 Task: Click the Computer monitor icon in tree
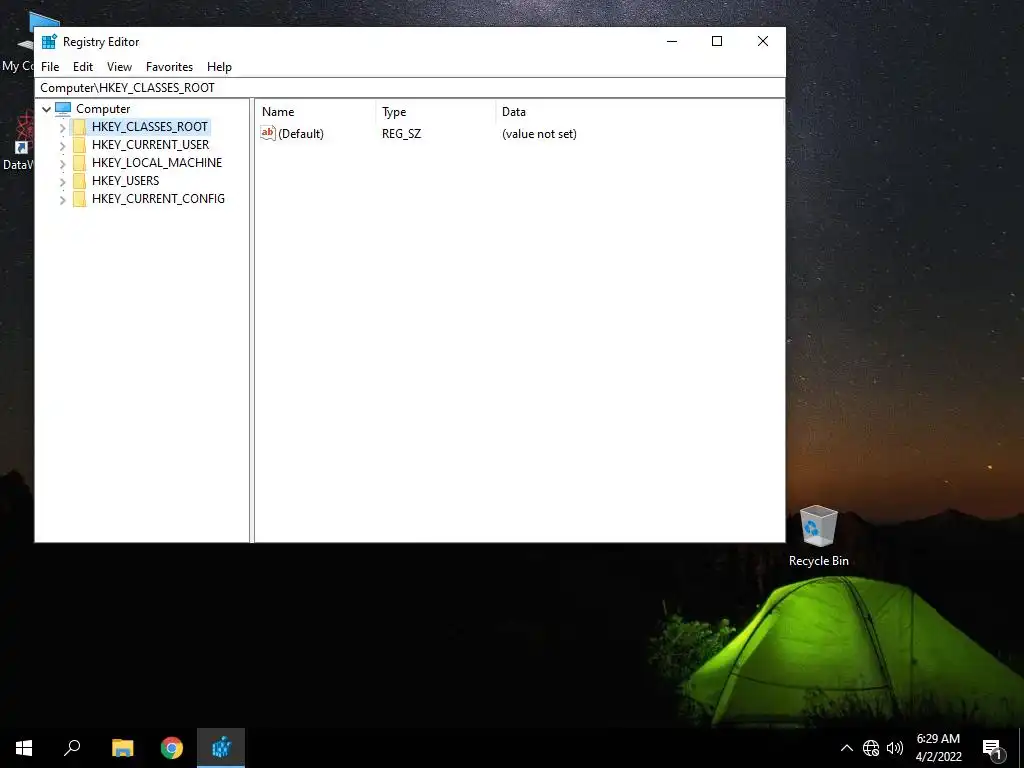63,109
